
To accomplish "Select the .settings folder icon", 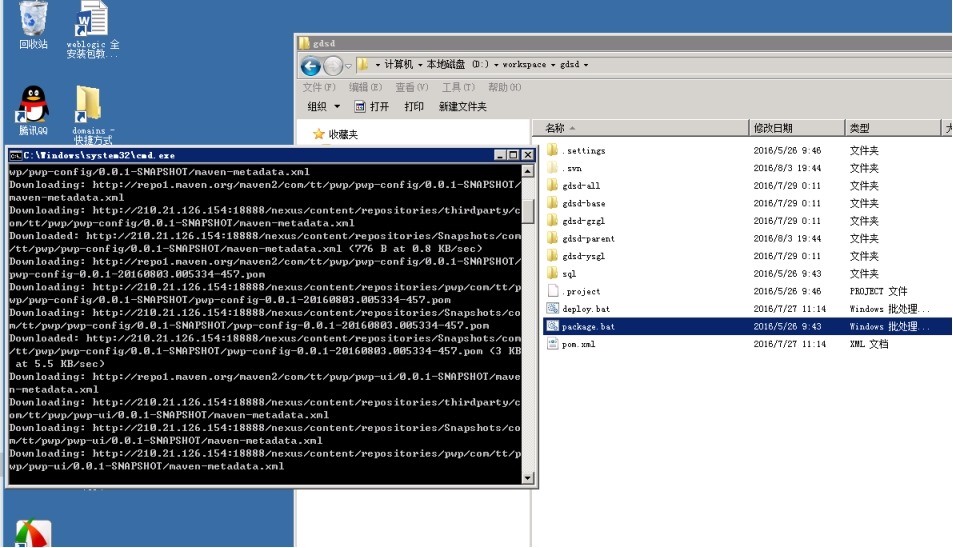I will [552, 150].
